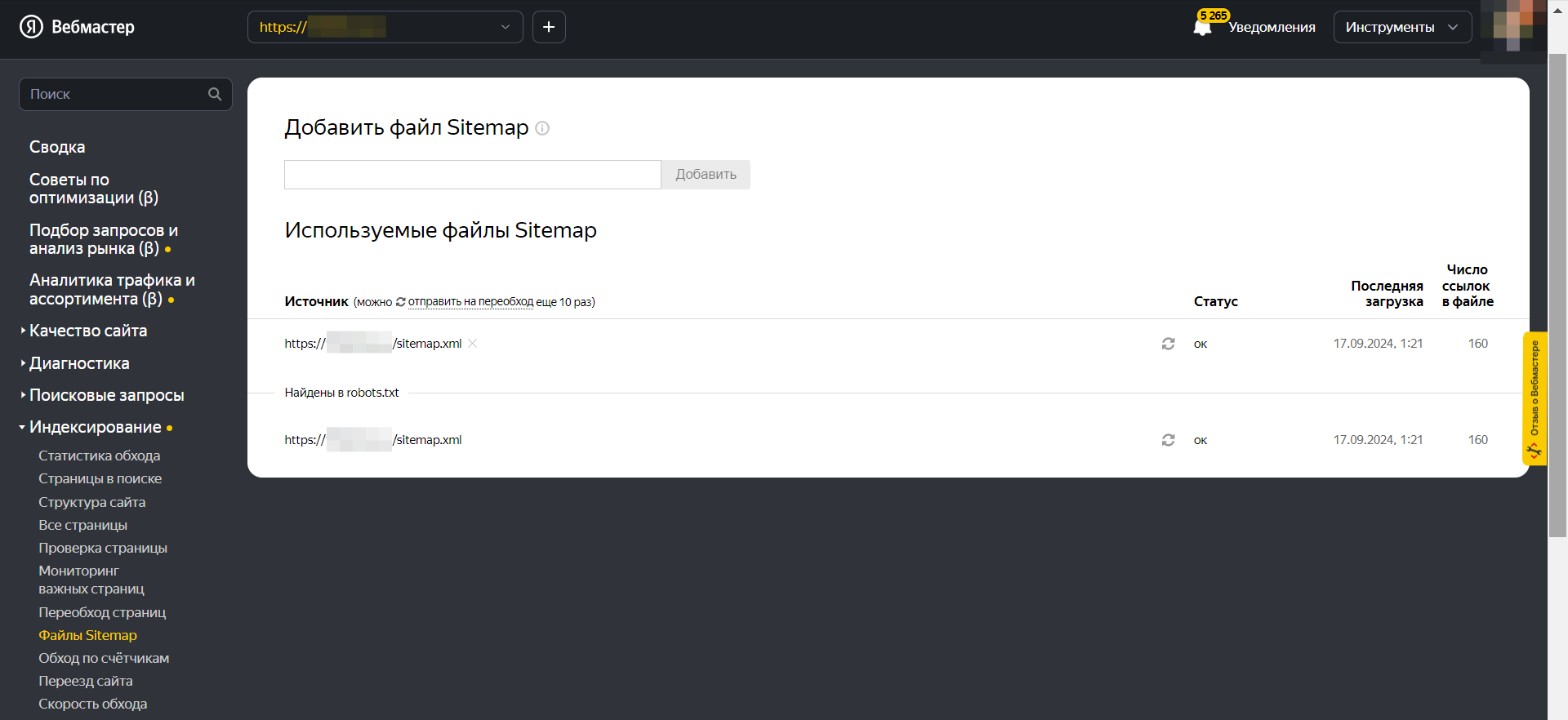The width and height of the screenshot is (1568, 720).
Task: Open Подбор запросов и анализ рынка
Action: (x=104, y=239)
